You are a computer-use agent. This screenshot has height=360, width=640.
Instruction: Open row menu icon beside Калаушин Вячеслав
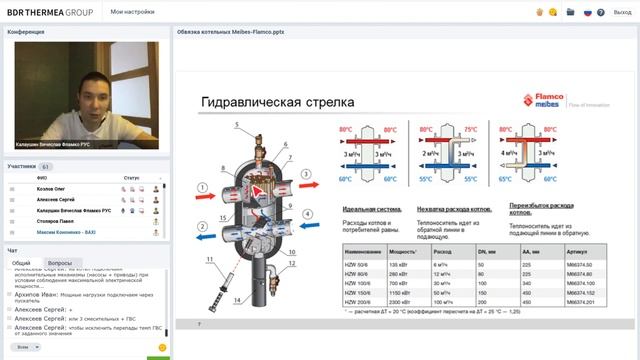(12, 211)
